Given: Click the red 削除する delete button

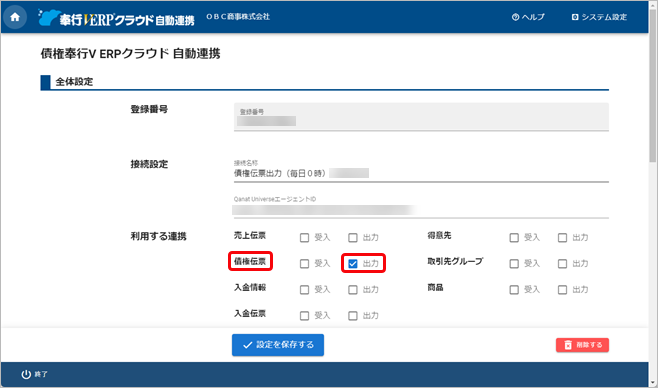Looking at the screenshot, I should tap(582, 345).
